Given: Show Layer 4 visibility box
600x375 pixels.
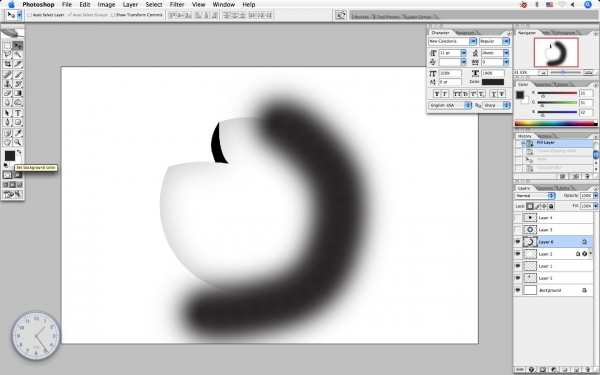Looking at the screenshot, I should 518,218.
